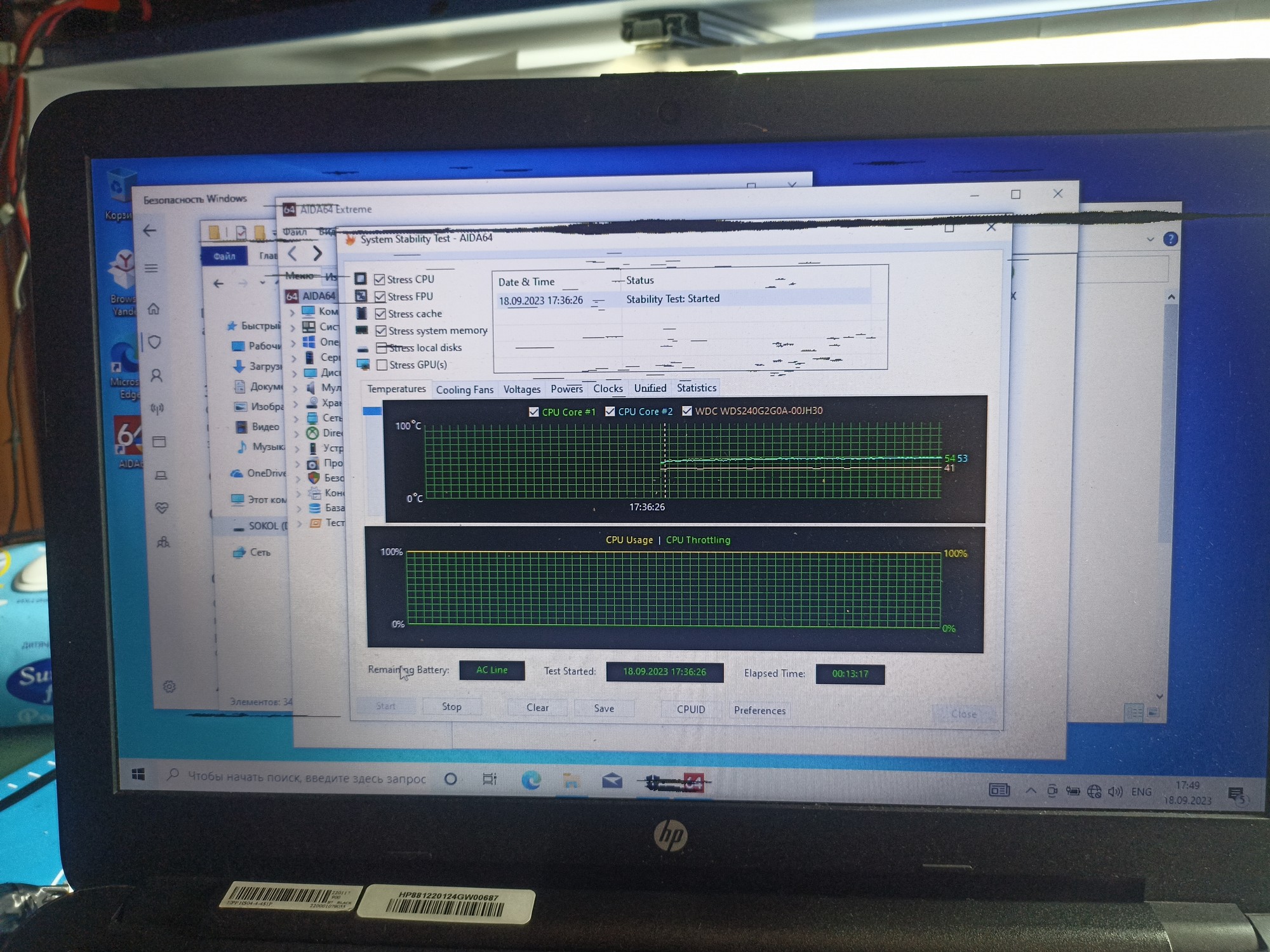Uncheck Stress system memory option
This screenshot has height=952, width=1270.
[x=381, y=331]
